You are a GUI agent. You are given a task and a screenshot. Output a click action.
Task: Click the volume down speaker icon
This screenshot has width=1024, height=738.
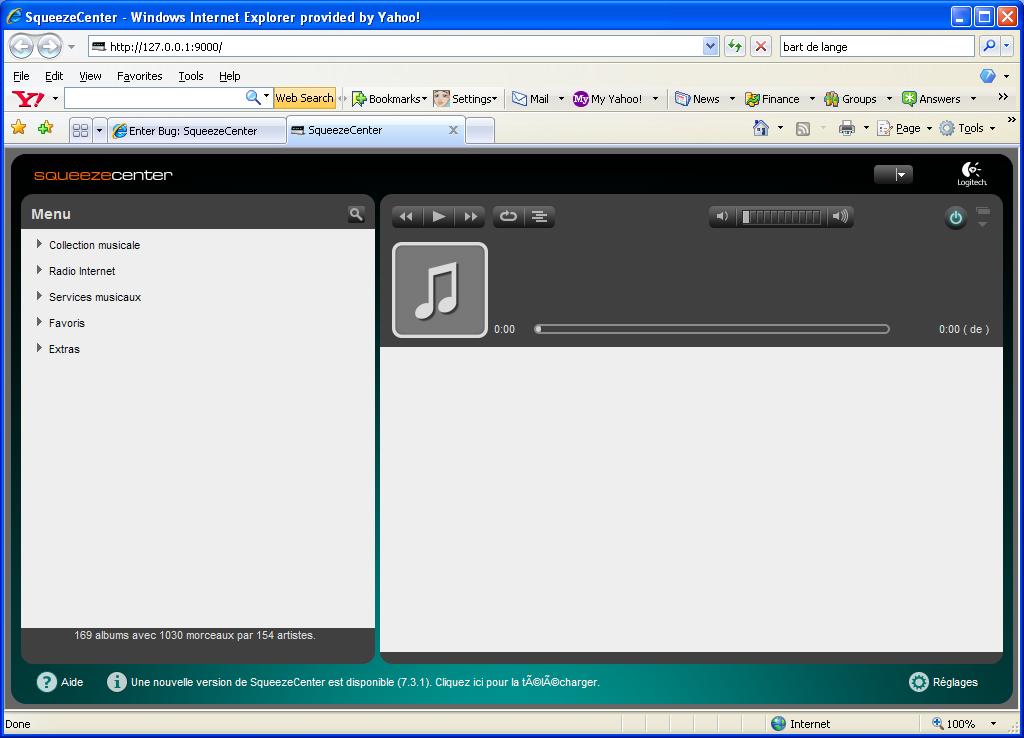pos(723,217)
